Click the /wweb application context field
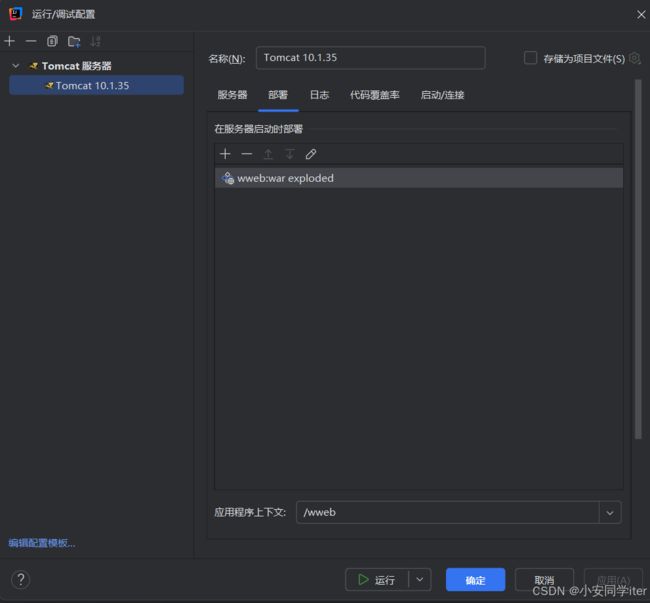 [x=448, y=512]
